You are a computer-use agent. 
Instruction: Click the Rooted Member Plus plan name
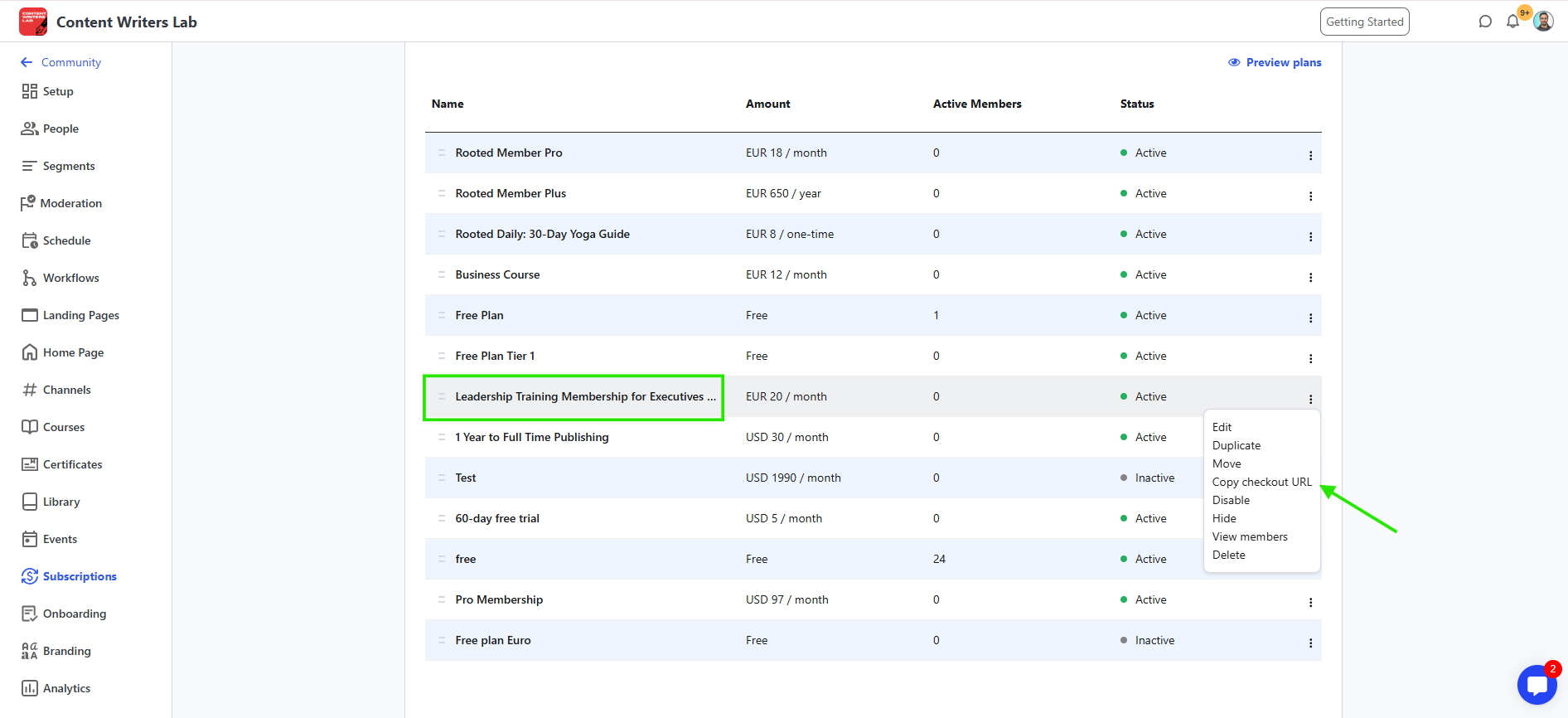[x=511, y=193]
